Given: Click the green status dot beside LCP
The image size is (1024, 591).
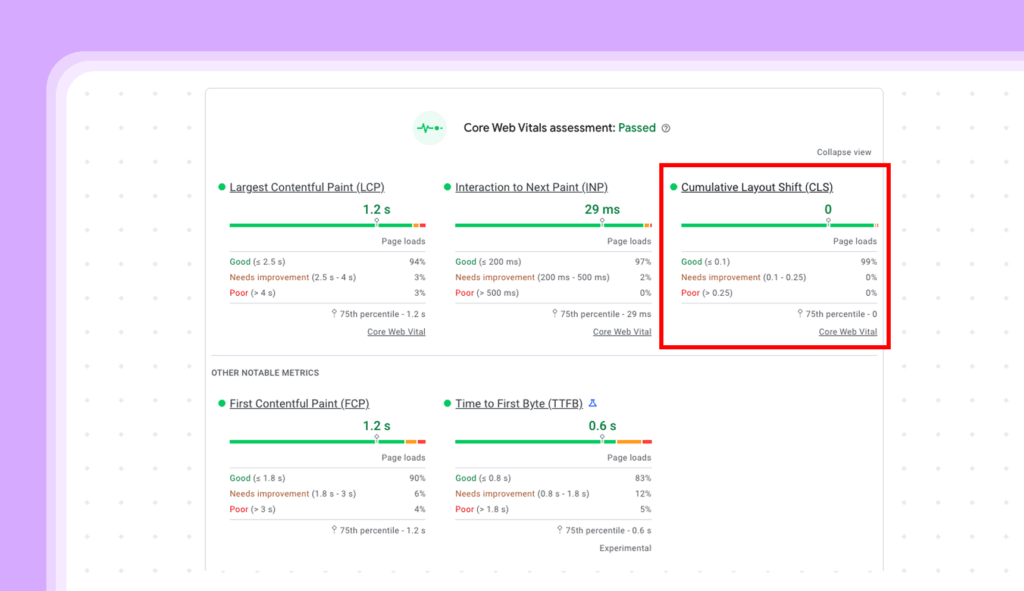Looking at the screenshot, I should [x=222, y=186].
